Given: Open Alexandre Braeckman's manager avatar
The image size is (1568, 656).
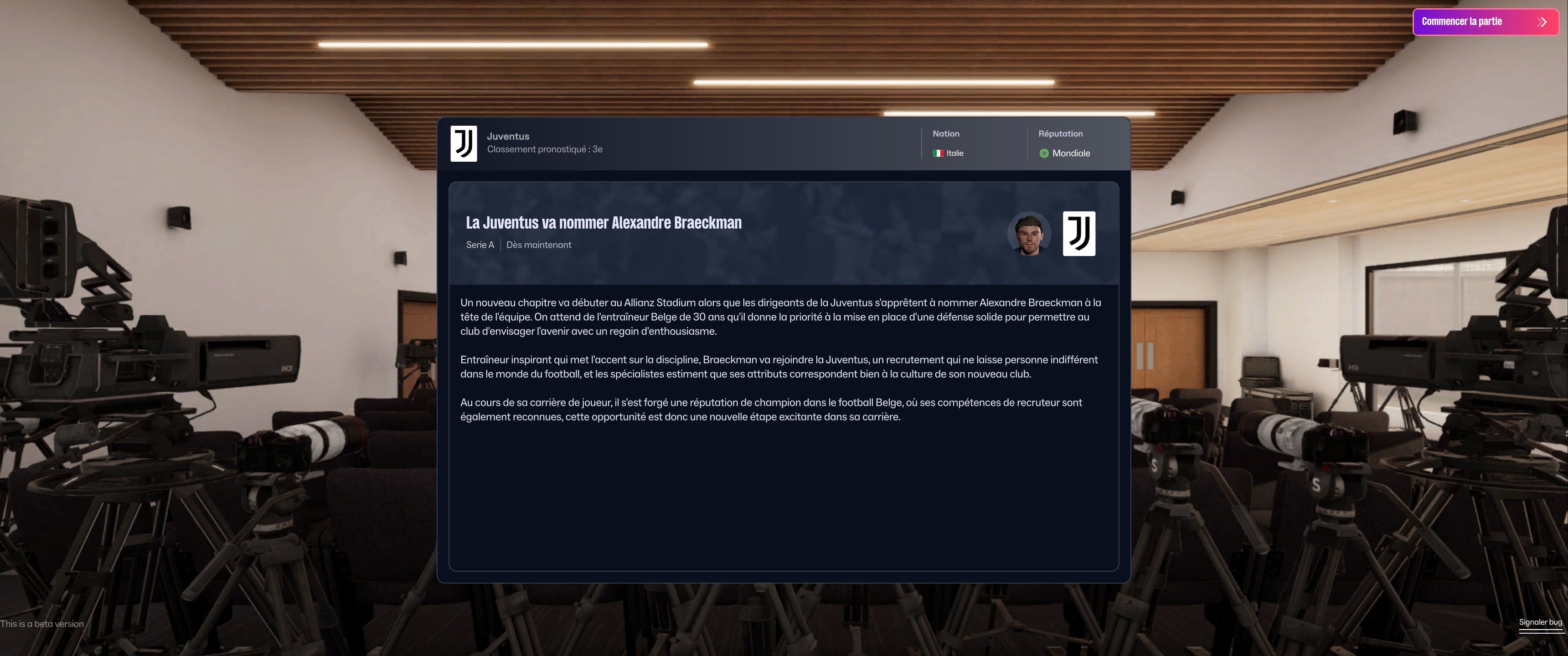Looking at the screenshot, I should click(x=1029, y=234).
